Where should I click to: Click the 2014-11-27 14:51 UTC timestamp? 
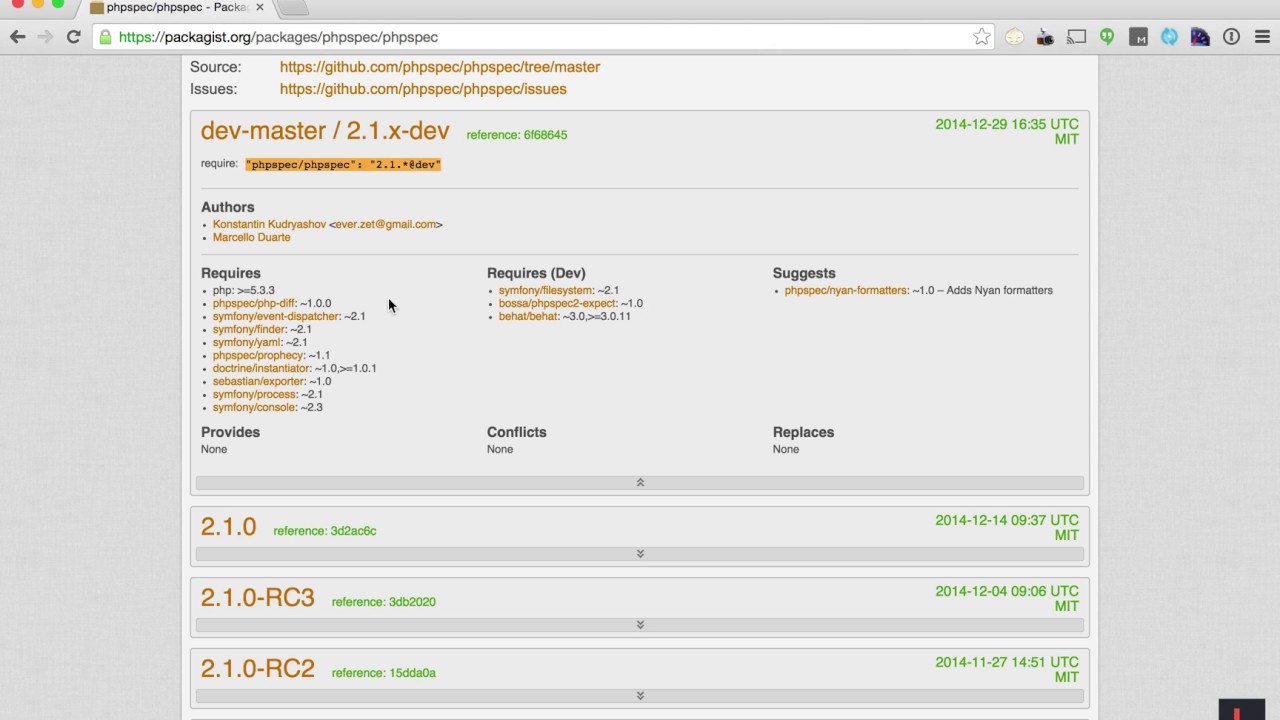[x=1007, y=662]
